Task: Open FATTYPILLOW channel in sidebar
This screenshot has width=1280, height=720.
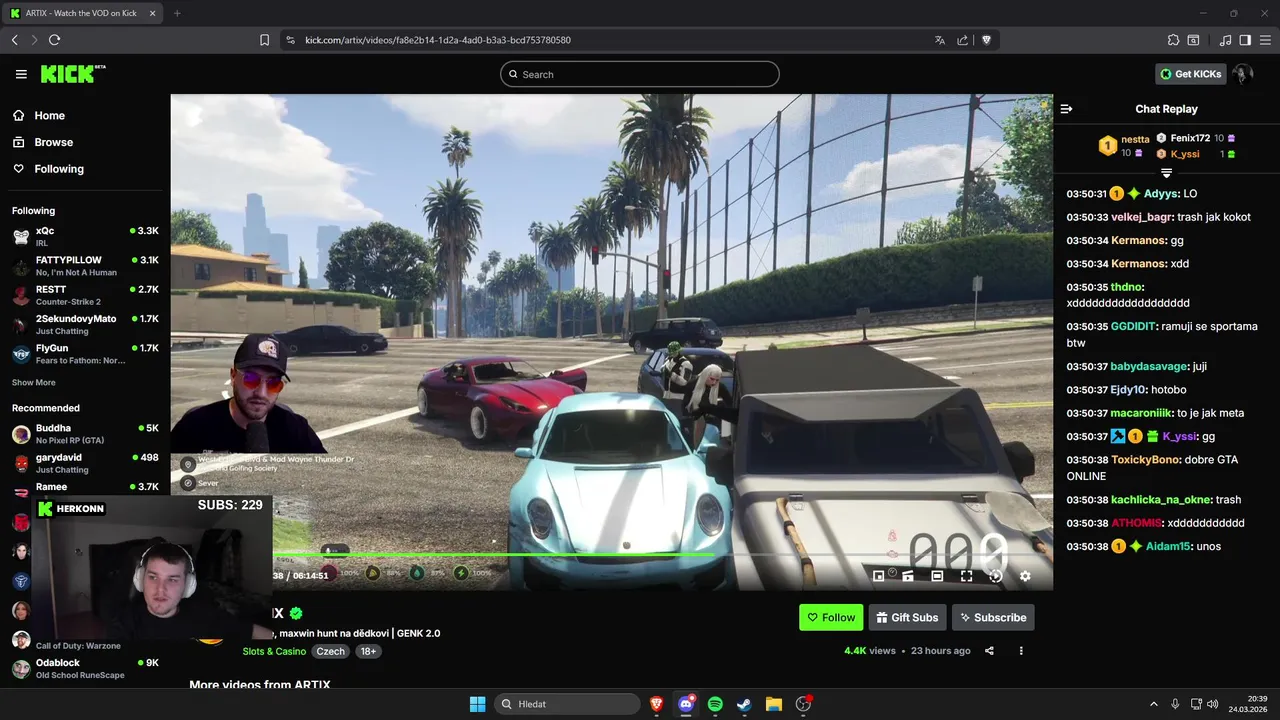Action: tap(85, 266)
